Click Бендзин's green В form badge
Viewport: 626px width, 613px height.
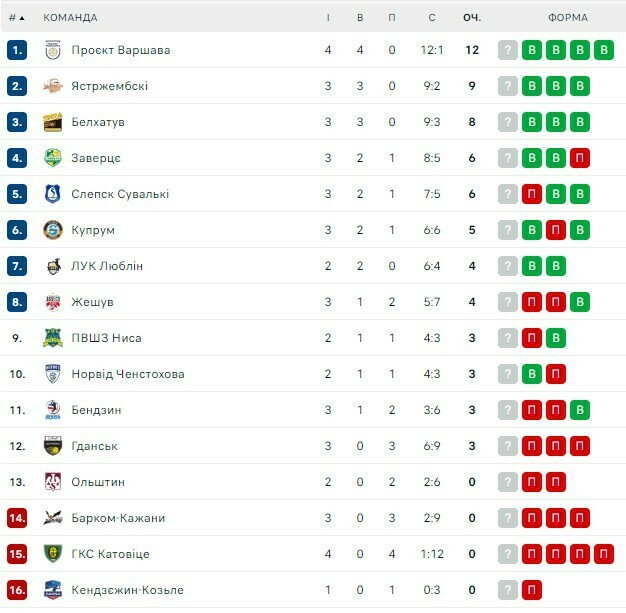[580, 410]
